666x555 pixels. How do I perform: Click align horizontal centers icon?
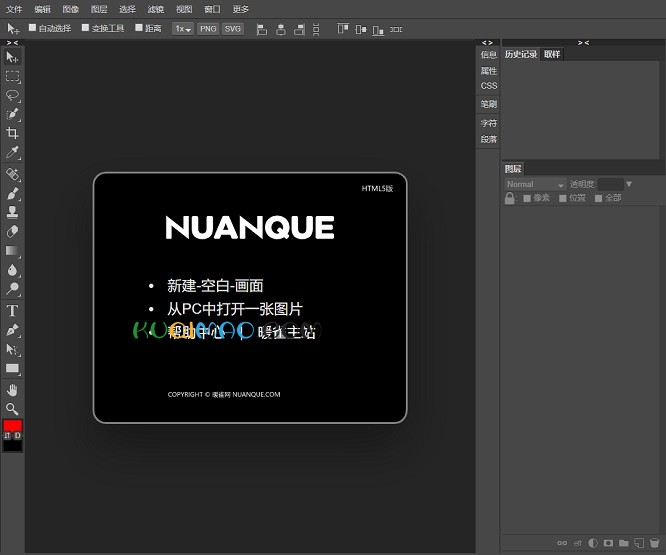pyautogui.click(x=281, y=29)
